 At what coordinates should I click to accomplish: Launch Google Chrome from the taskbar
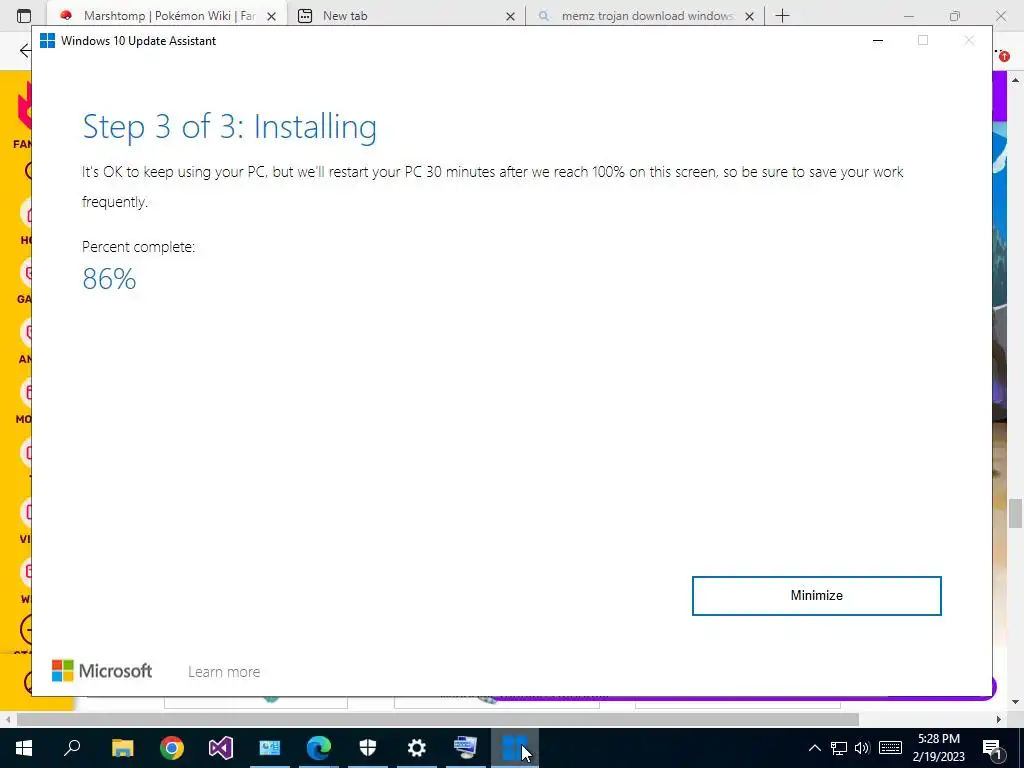pyautogui.click(x=172, y=748)
